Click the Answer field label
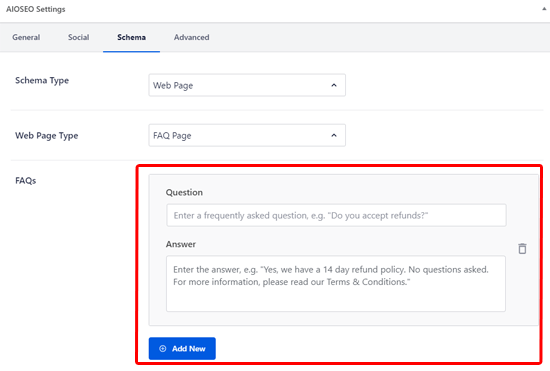The image size is (550, 371). (181, 244)
